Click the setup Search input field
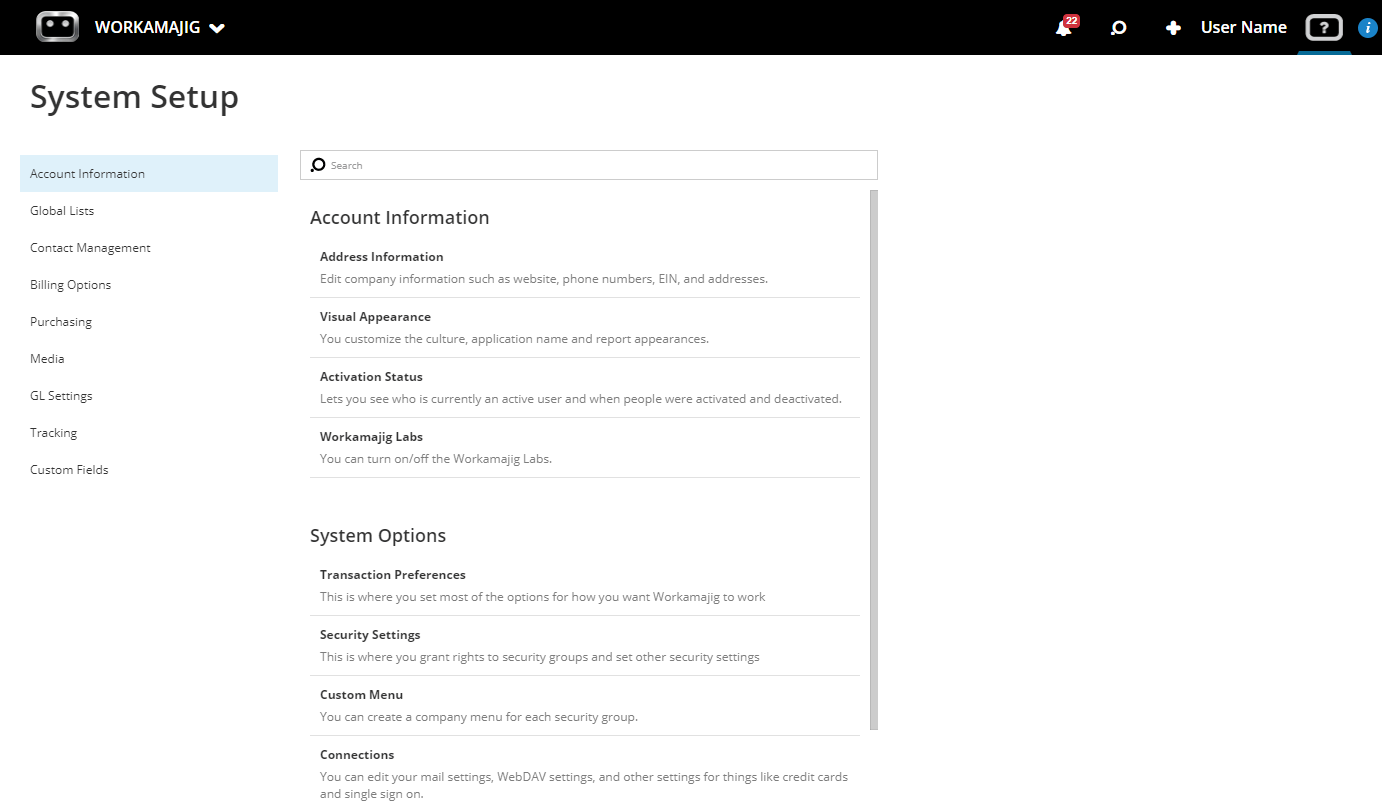The image size is (1382, 808). click(x=589, y=165)
